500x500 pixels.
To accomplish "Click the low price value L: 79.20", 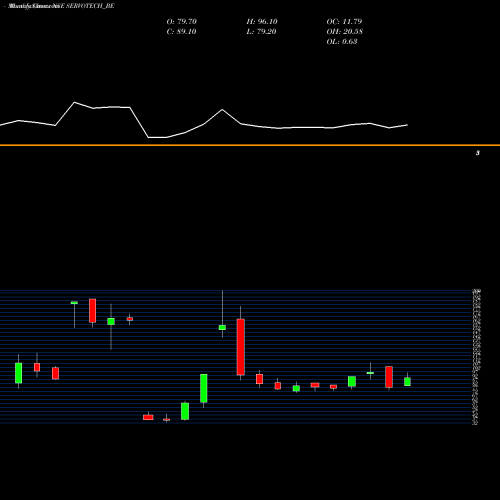I will (x=261, y=32).
